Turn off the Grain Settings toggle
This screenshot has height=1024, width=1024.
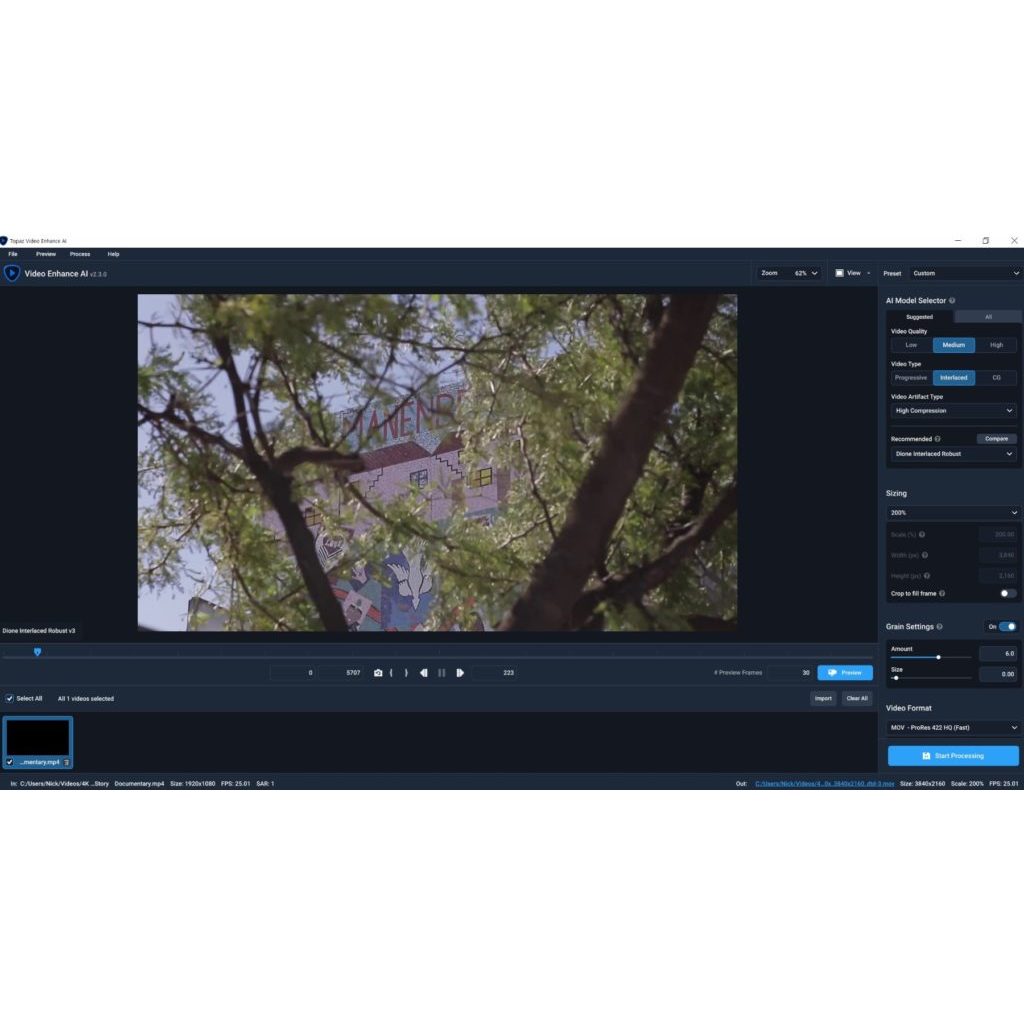[1008, 627]
